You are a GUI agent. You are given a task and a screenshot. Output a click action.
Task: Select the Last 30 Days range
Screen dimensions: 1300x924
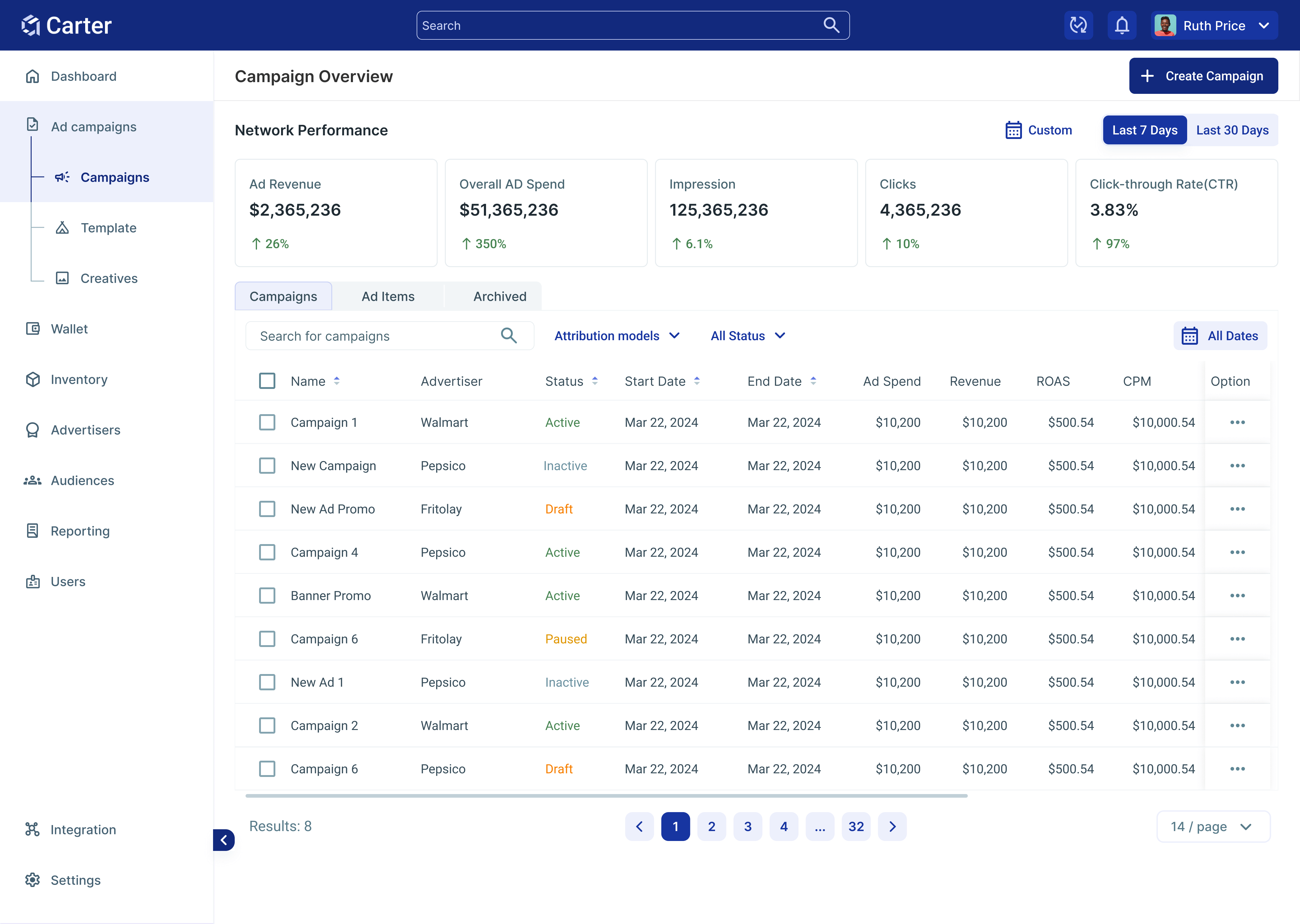(x=1232, y=130)
